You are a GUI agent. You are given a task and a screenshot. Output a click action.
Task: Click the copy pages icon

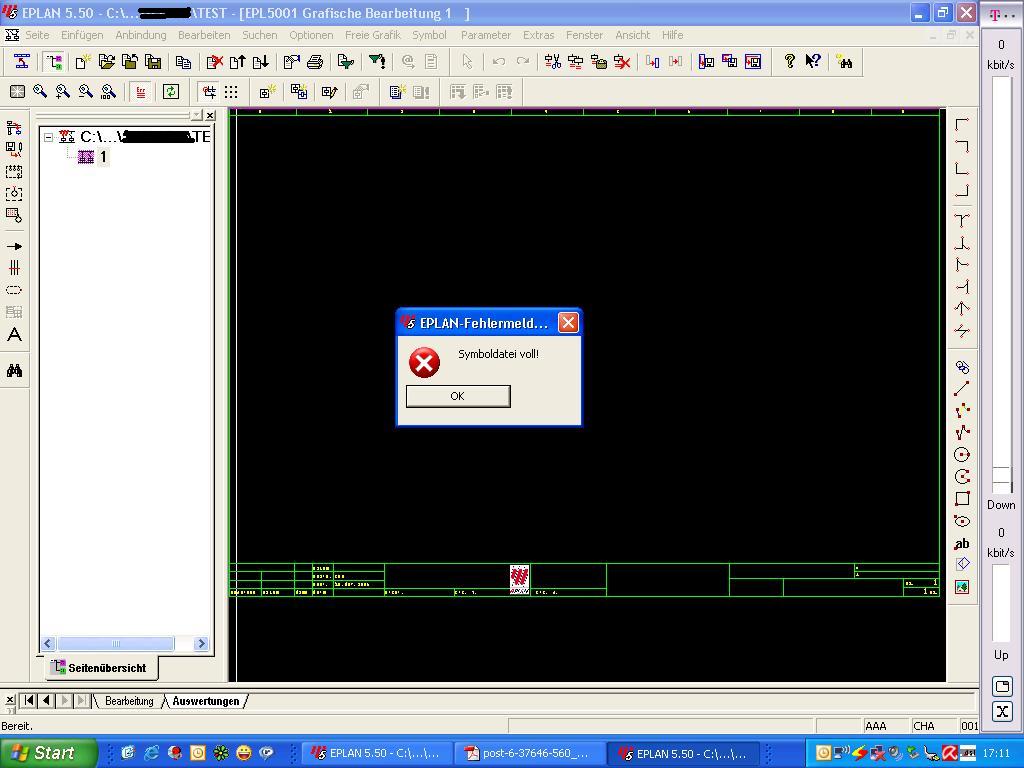coord(184,62)
